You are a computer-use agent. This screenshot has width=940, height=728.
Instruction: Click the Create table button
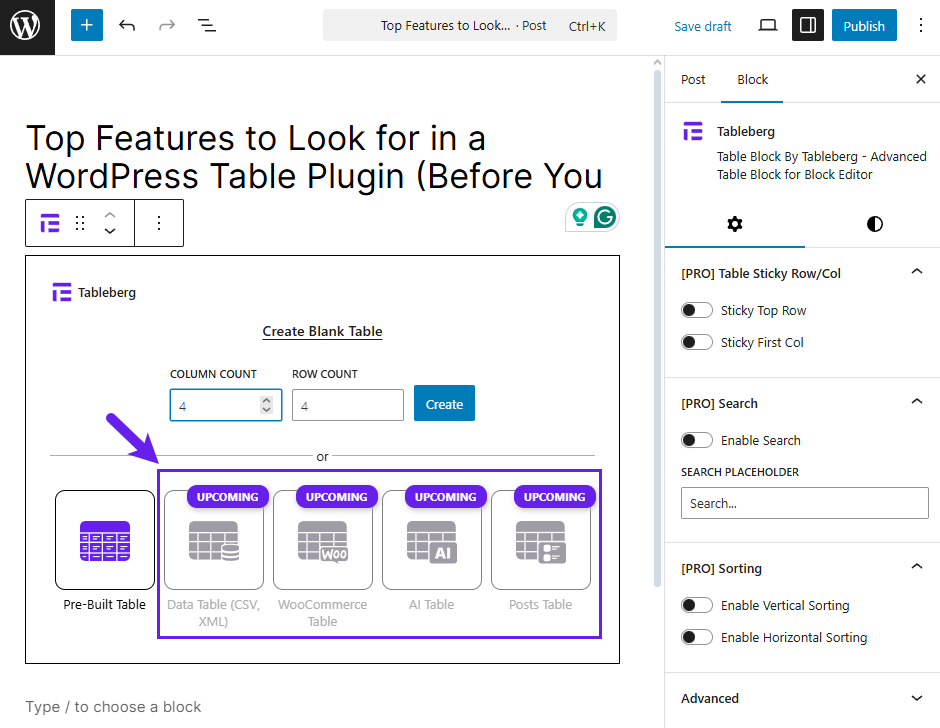(x=444, y=403)
